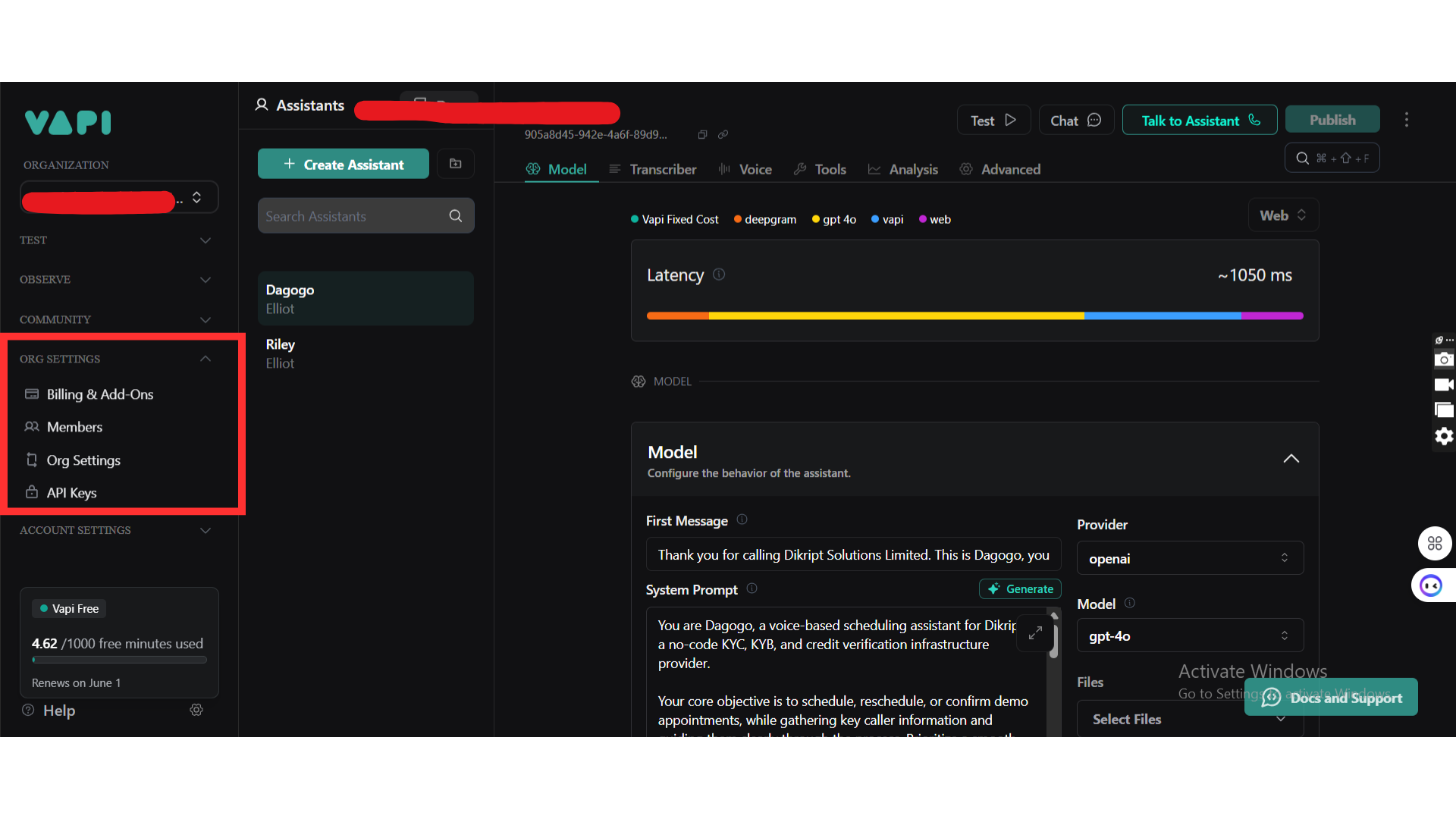
Task: Click the Latency info icon
Action: (719, 275)
